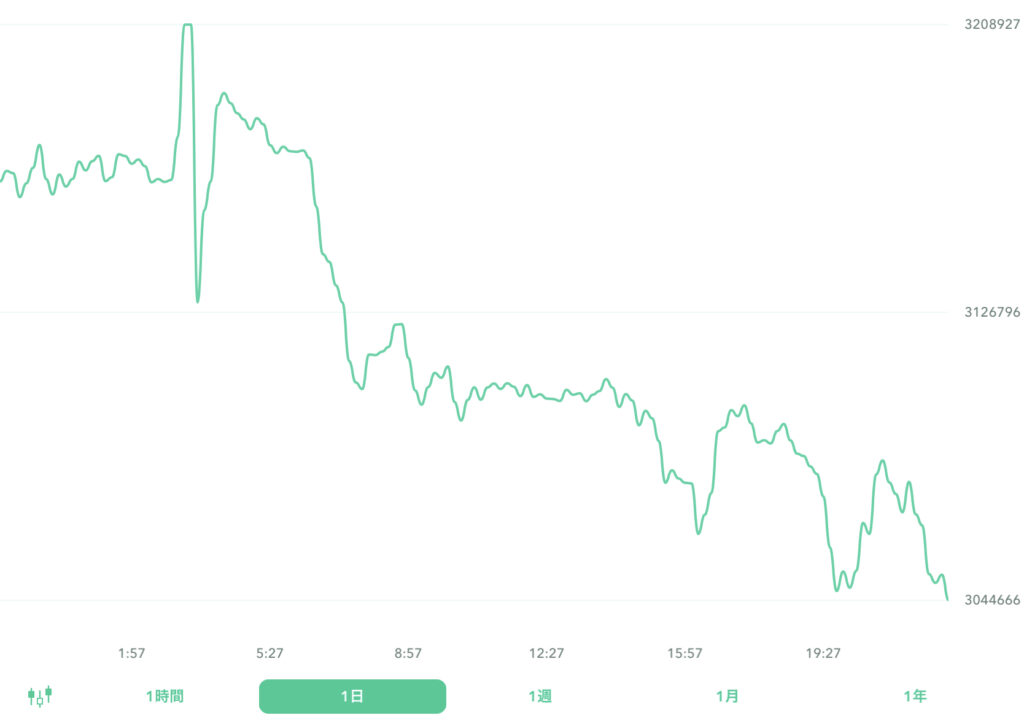Switch to the 1時間 chart view
Image resolution: width=1024 pixels, height=726 pixels.
pos(162,695)
